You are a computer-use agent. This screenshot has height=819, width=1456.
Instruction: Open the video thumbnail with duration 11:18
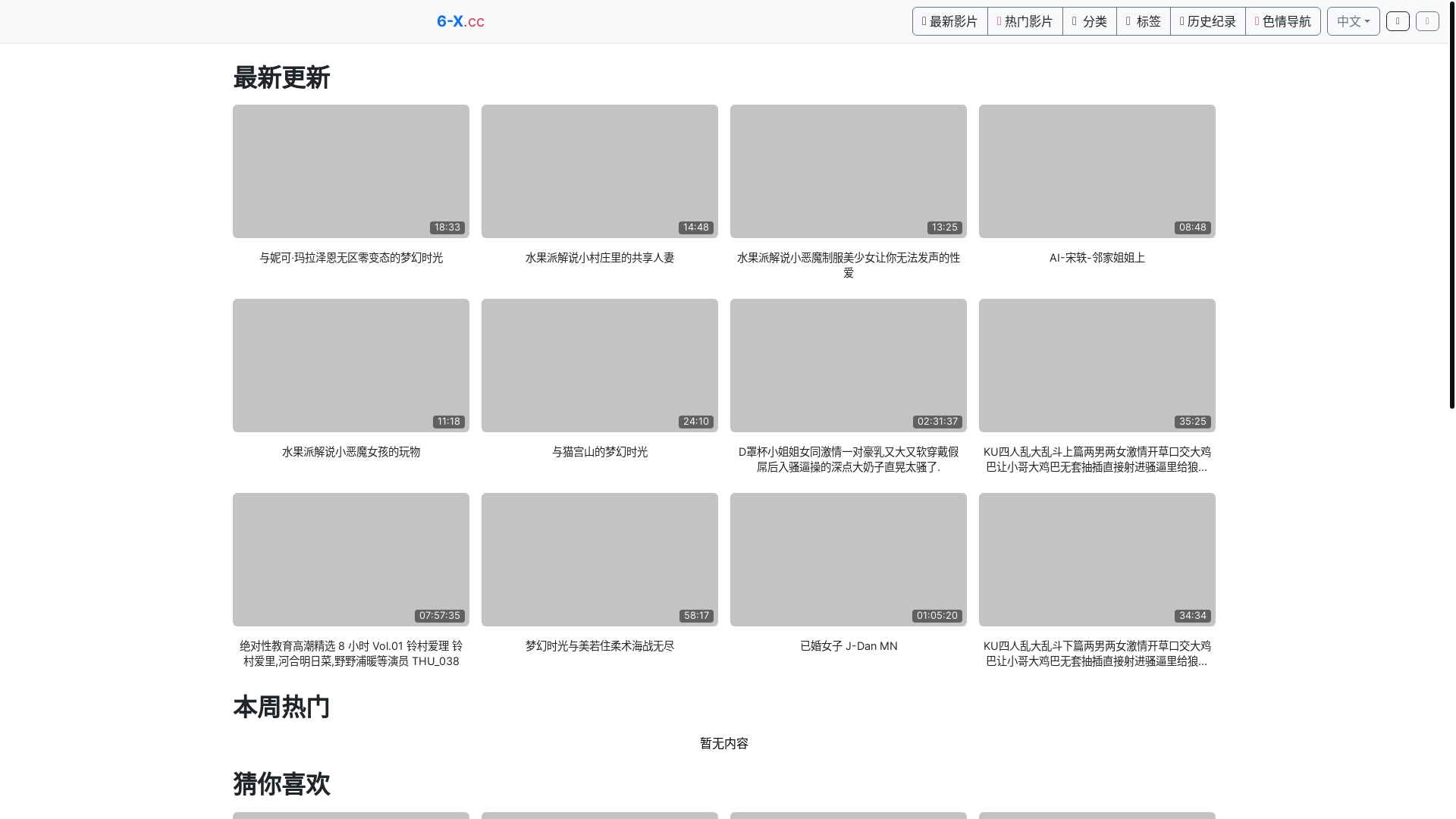click(351, 366)
